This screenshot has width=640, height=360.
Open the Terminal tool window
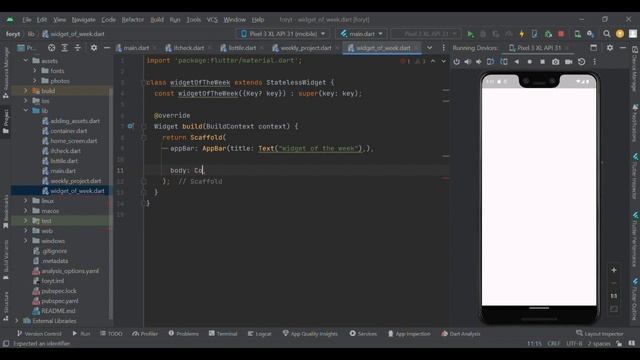(223, 333)
